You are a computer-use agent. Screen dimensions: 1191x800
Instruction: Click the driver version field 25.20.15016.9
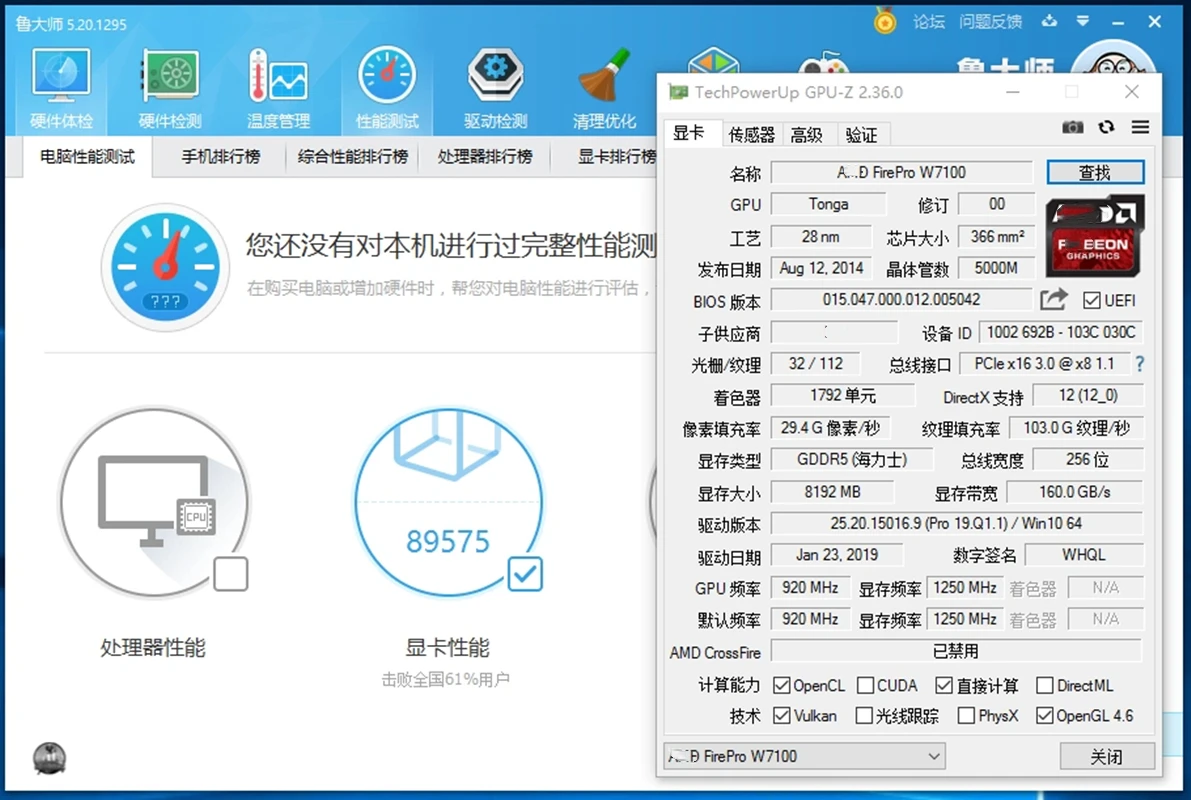956,523
